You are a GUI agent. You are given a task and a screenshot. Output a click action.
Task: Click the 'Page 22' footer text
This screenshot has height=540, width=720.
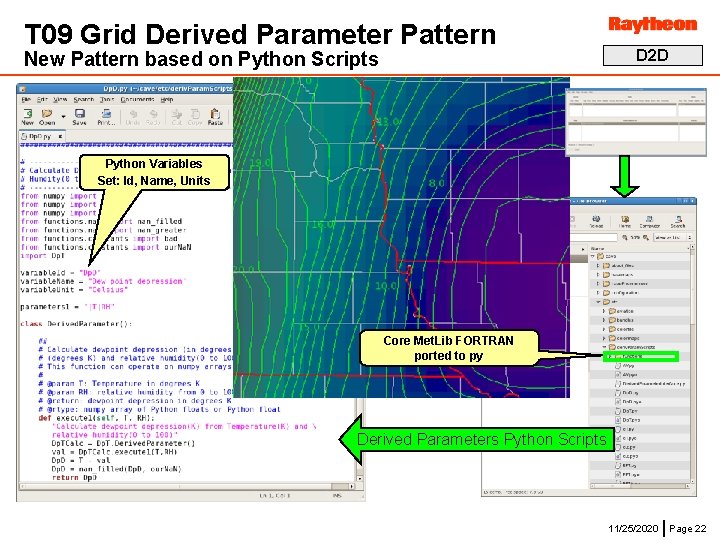(687, 528)
